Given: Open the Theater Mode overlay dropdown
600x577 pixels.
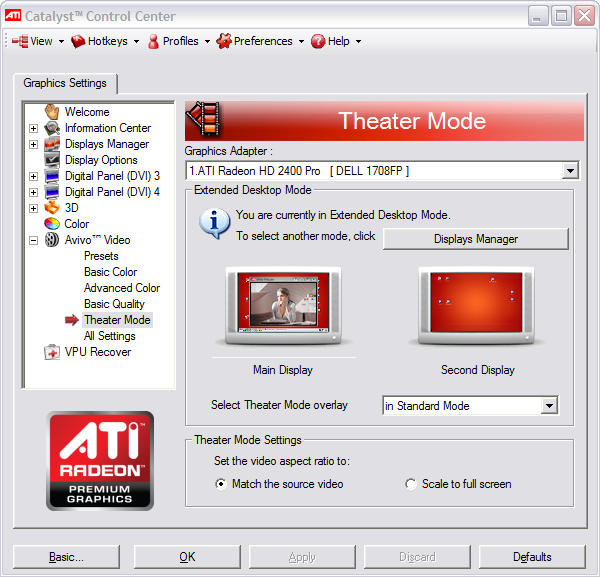Looking at the screenshot, I should click(x=549, y=406).
